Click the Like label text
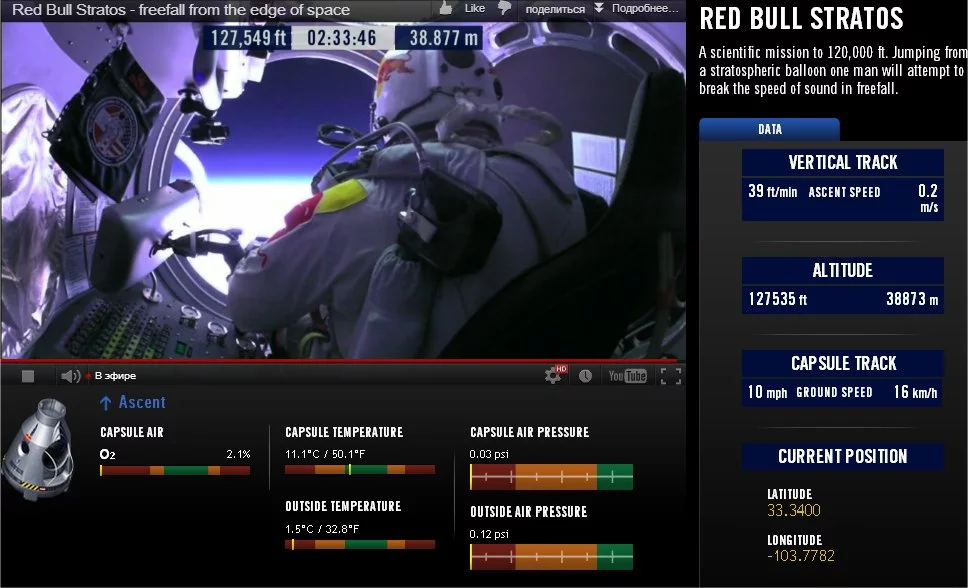Image resolution: width=968 pixels, height=588 pixels. 474,8
